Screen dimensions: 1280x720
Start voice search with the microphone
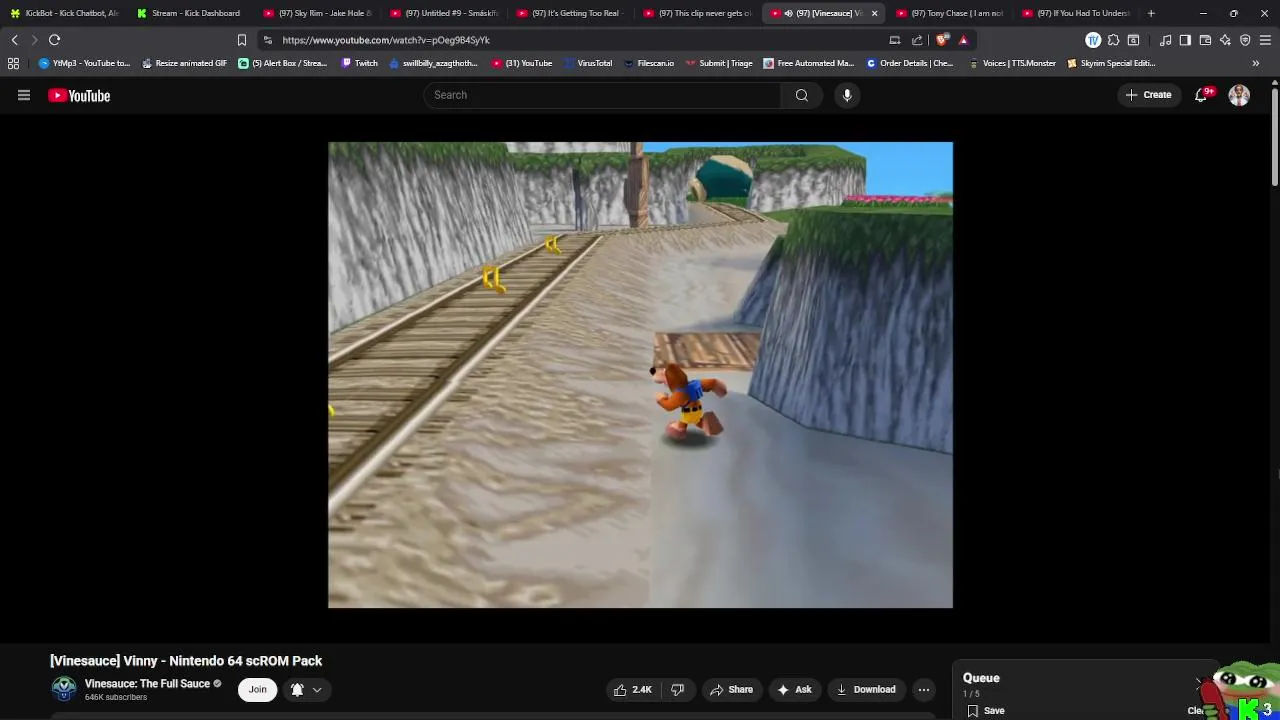tap(847, 95)
